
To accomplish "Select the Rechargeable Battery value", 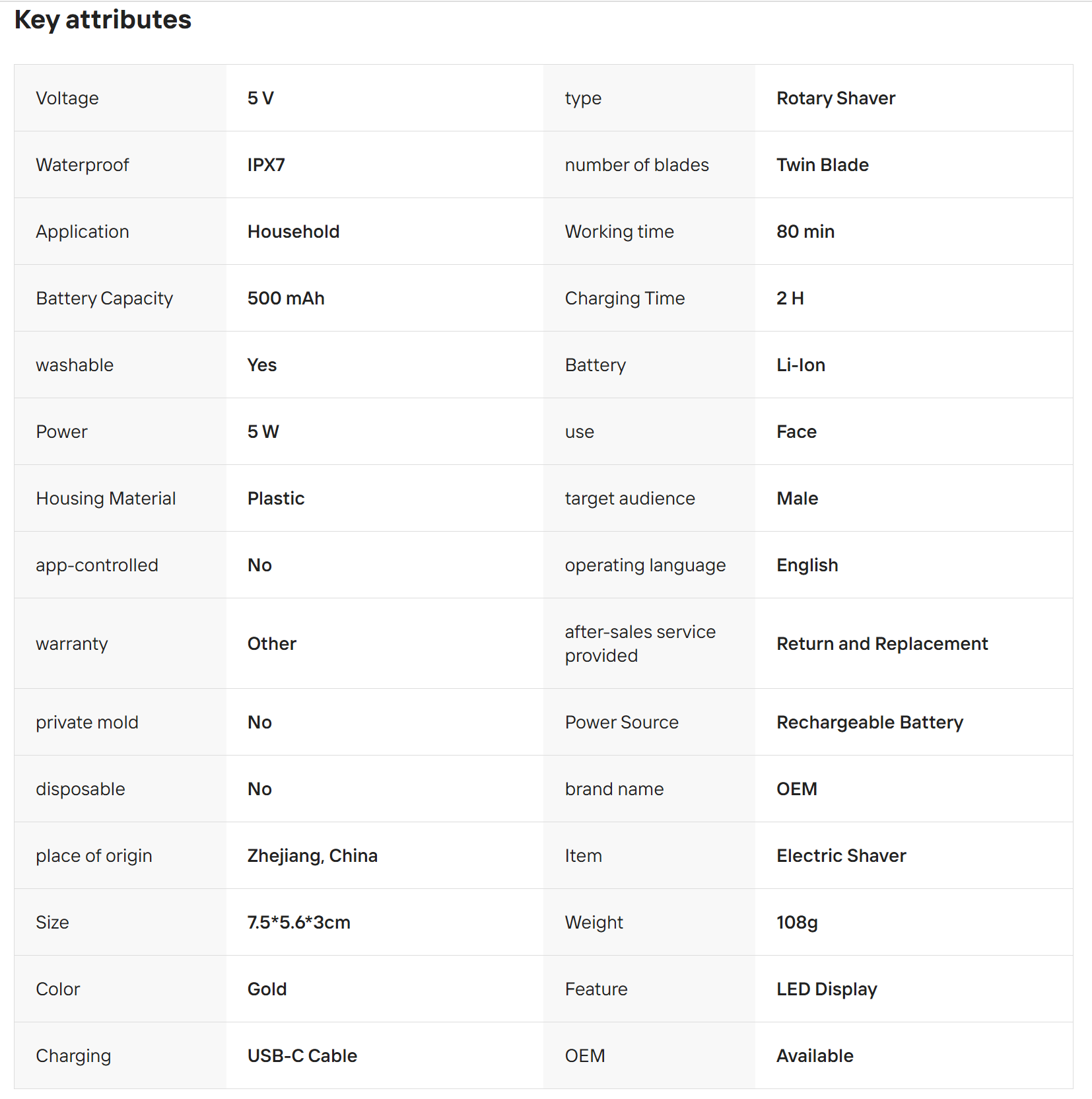I will 870,723.
